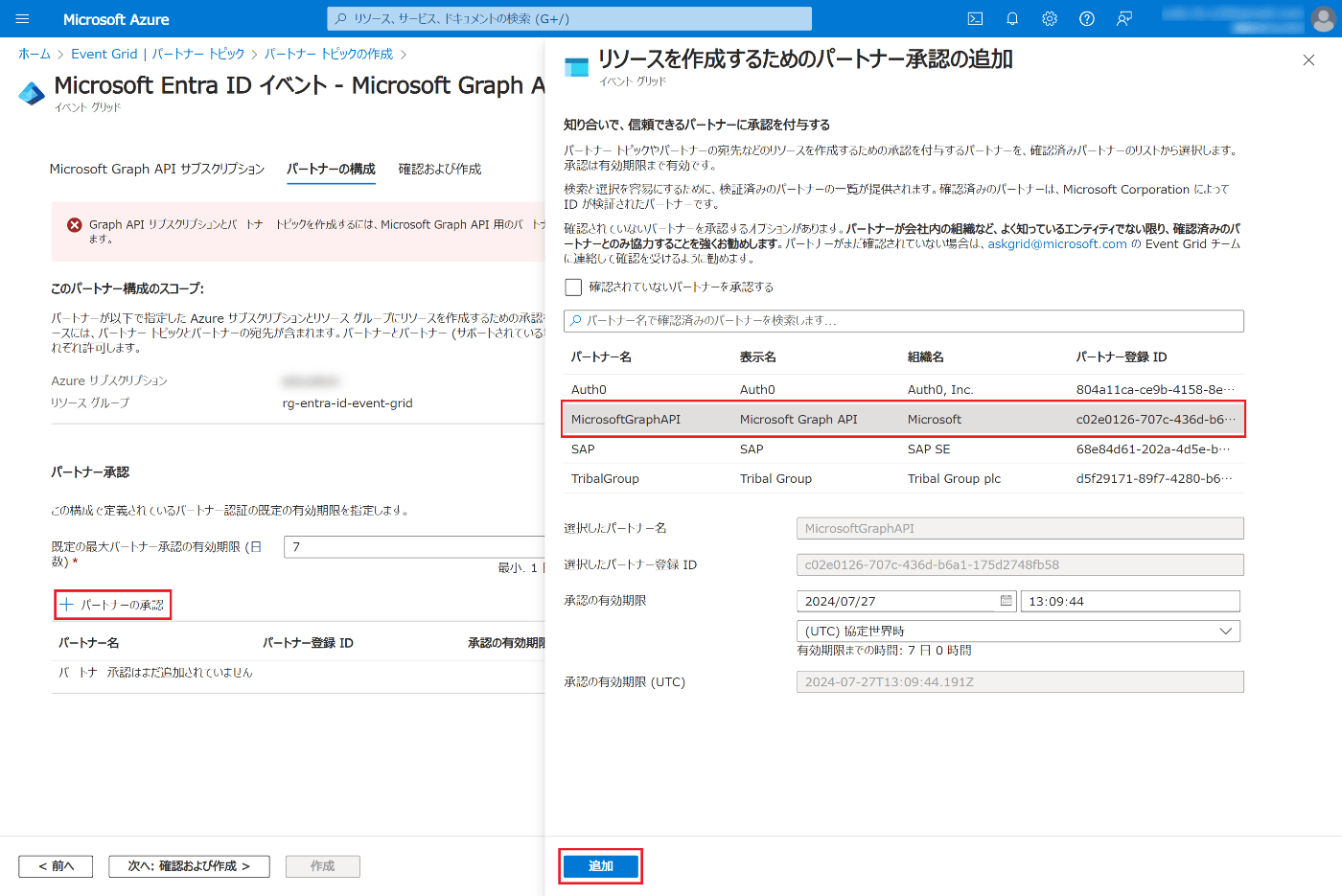Viewport: 1342px width, 896px height.
Task: Click the verified partner name search field
Action: (x=904, y=321)
